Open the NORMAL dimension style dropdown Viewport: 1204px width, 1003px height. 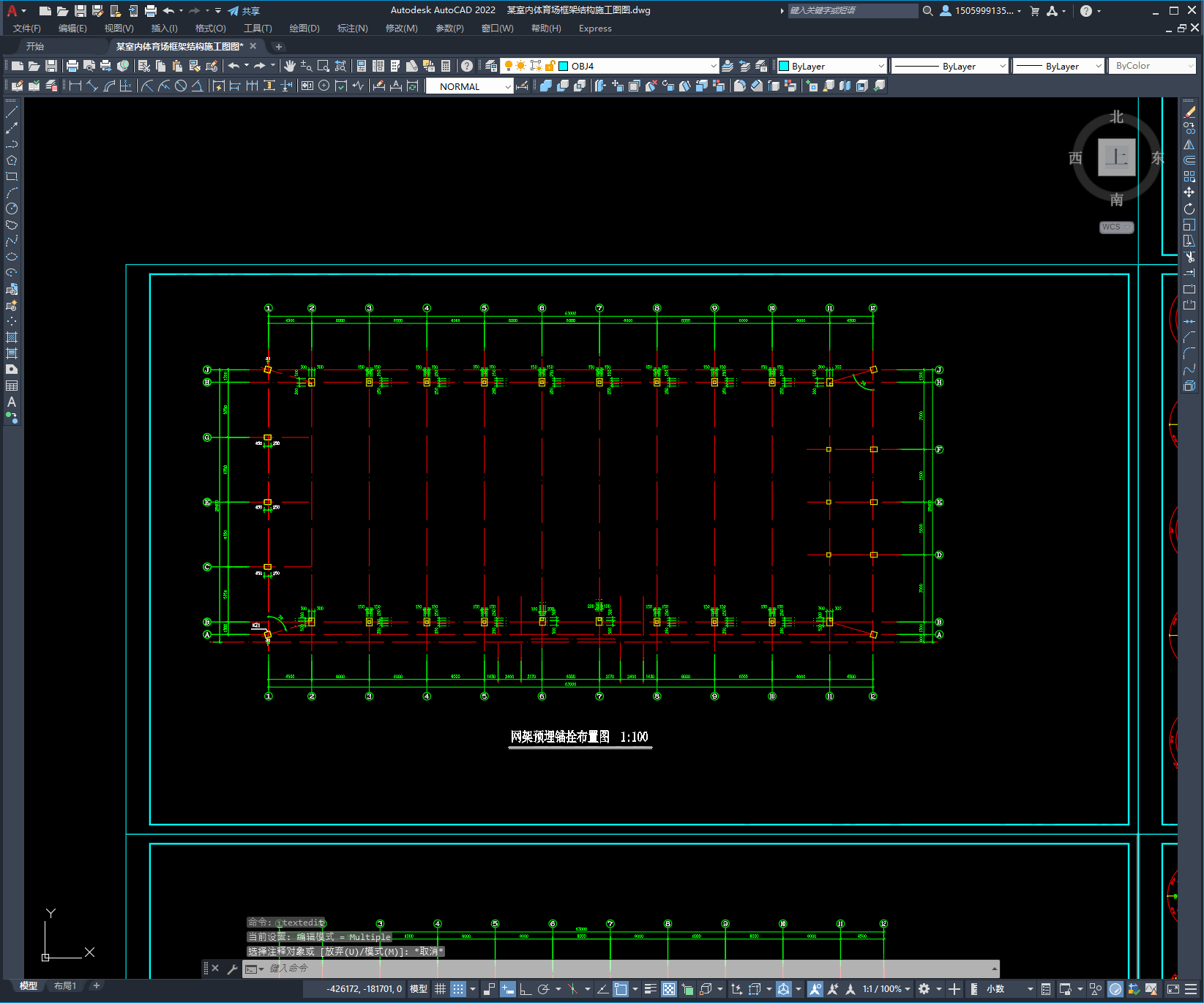(x=507, y=86)
